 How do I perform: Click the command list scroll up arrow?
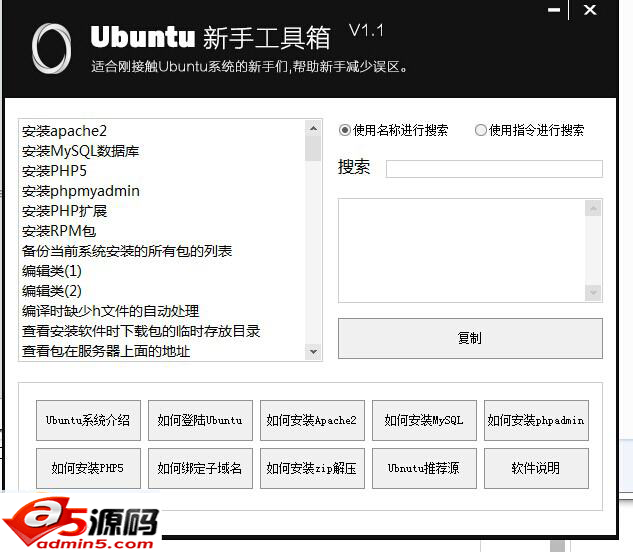click(313, 128)
